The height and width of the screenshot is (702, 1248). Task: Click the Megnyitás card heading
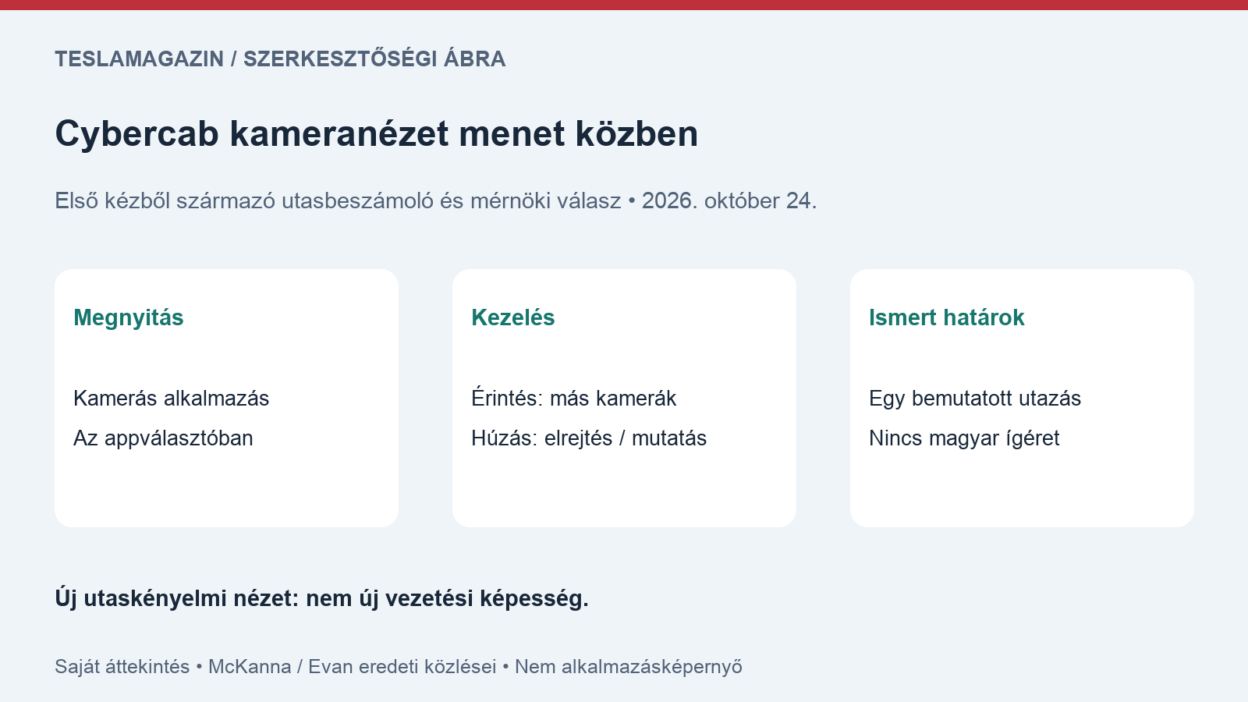pyautogui.click(x=129, y=318)
